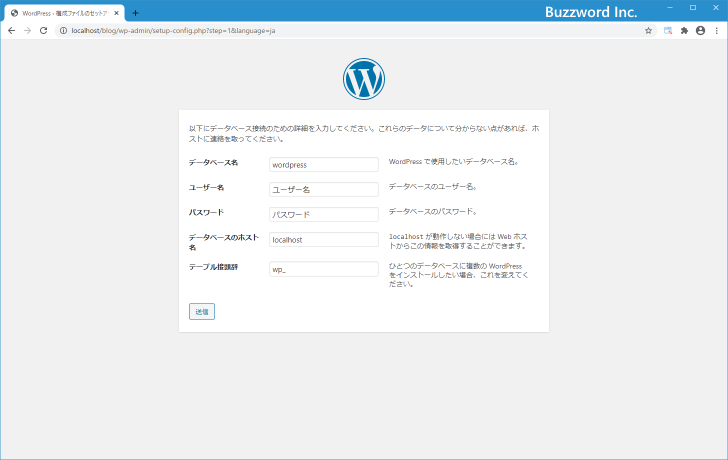Click the multiple WordPress install help text
Screen dimensions: 728x460
tap(458, 275)
